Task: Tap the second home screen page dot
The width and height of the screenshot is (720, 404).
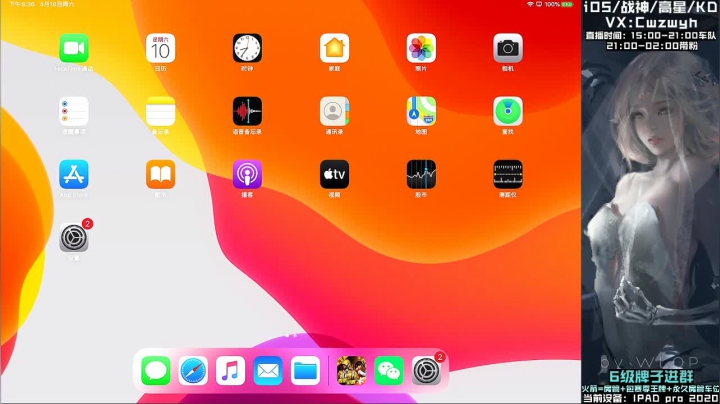Action: 295,336
